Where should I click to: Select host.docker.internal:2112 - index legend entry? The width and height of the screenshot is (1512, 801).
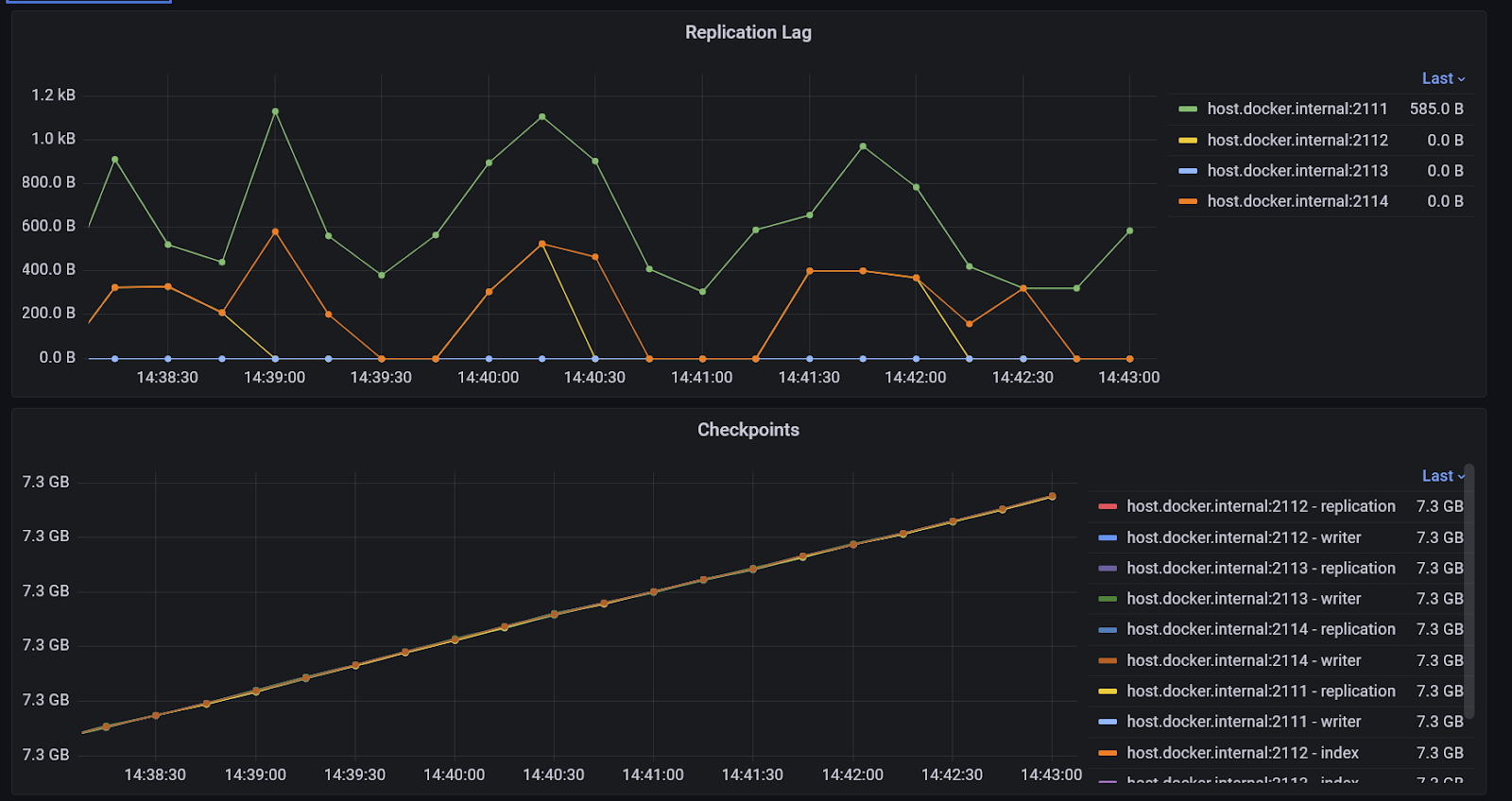click(x=1243, y=753)
